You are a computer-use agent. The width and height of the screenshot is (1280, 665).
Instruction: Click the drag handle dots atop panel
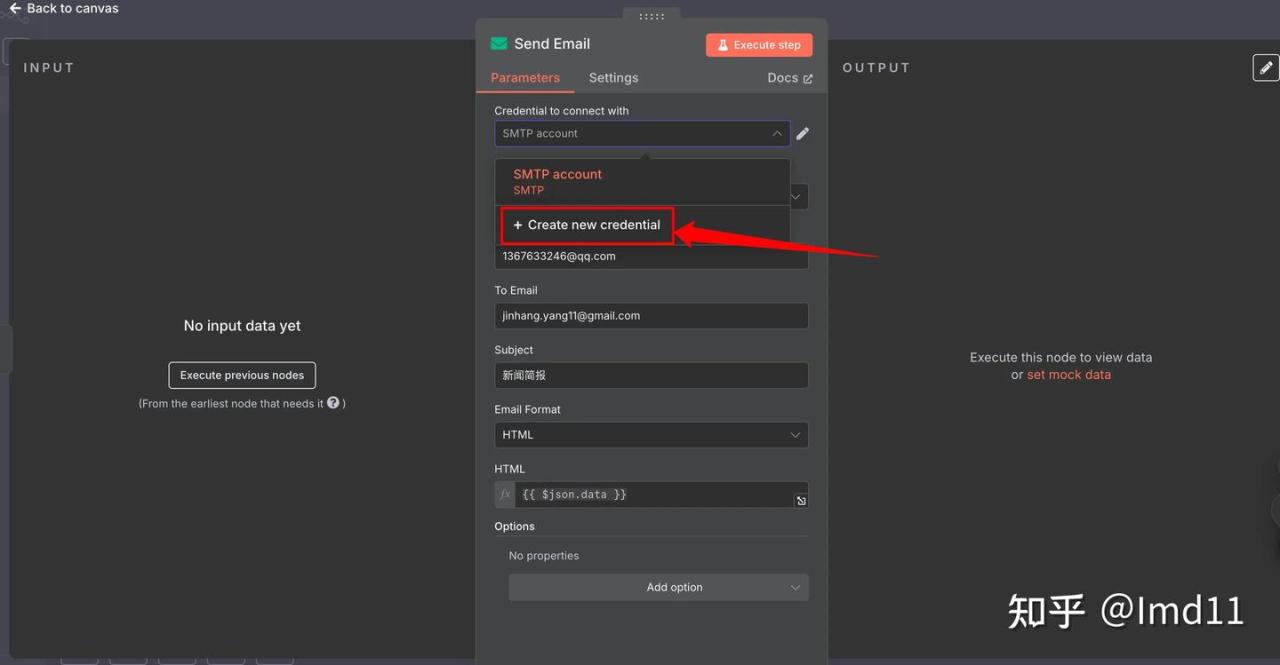tap(651, 16)
